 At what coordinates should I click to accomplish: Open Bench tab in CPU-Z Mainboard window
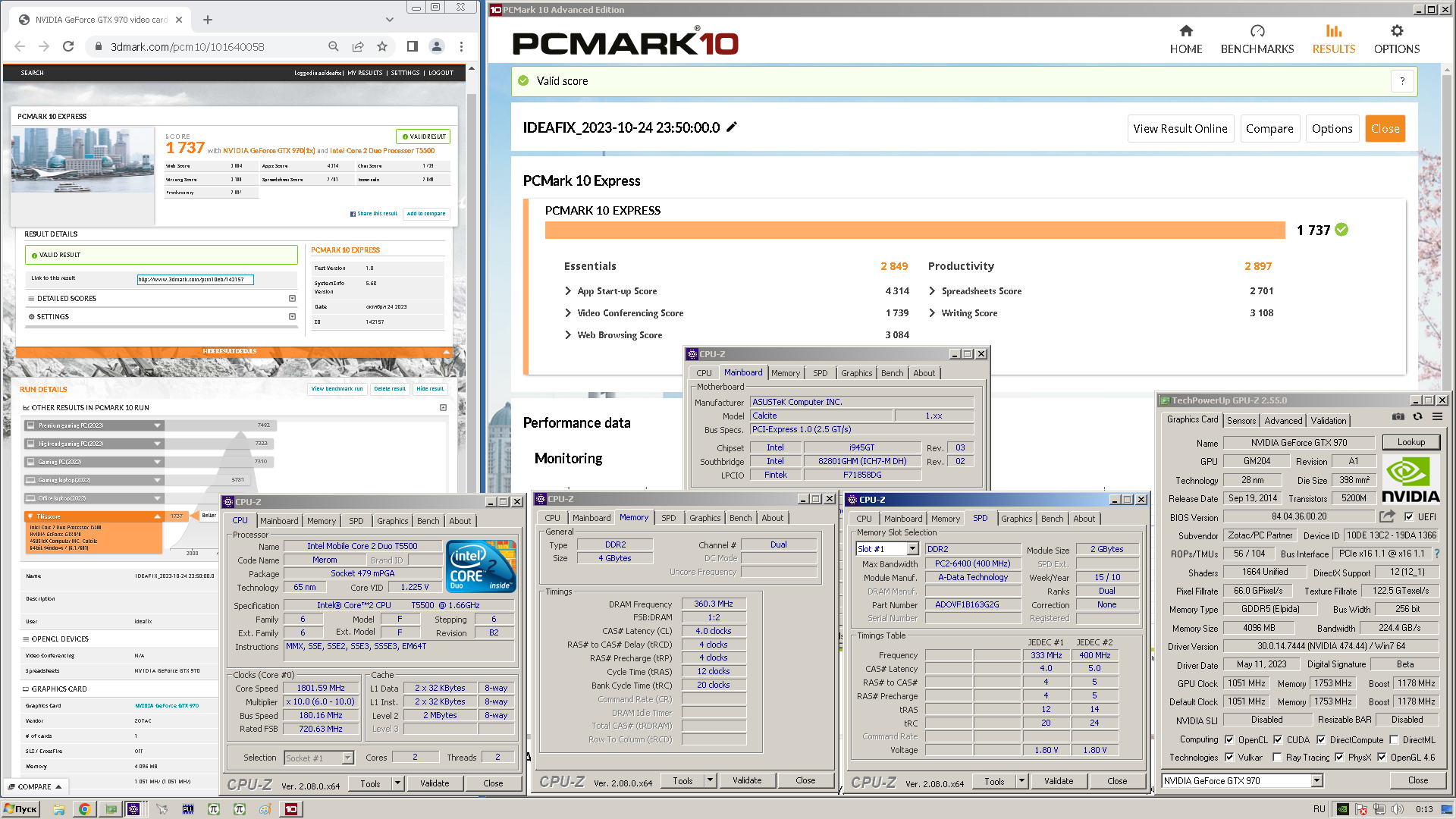(892, 373)
